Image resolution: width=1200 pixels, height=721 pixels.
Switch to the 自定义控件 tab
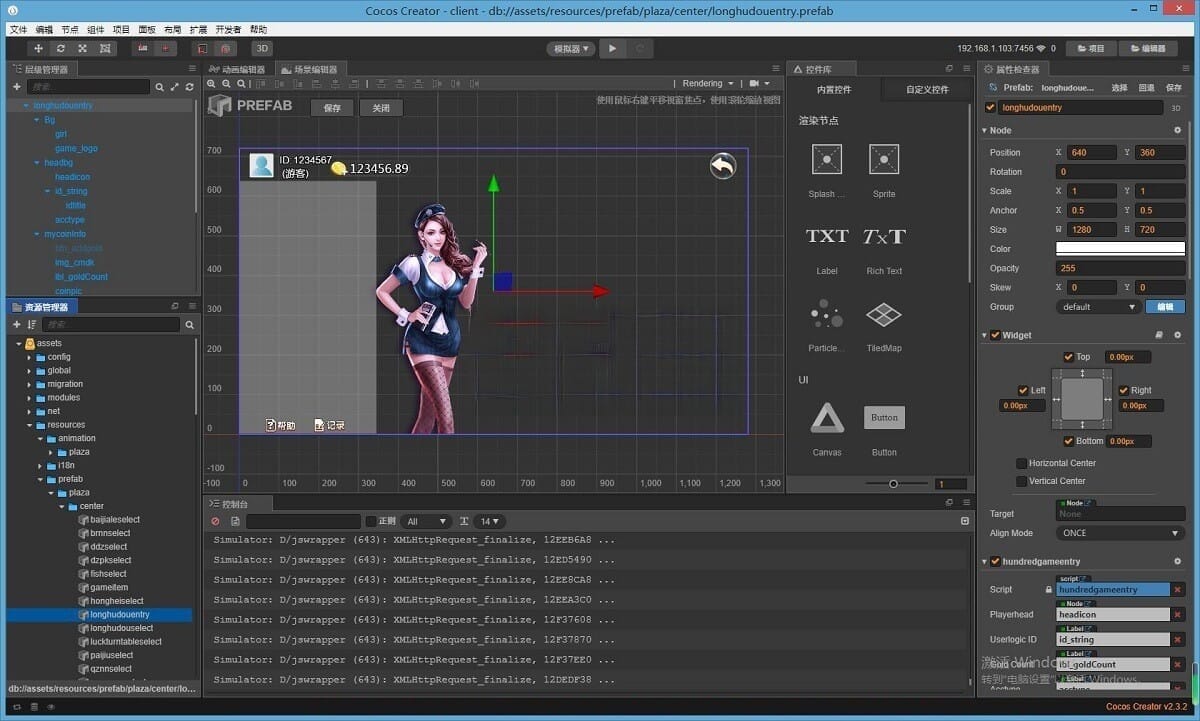point(926,90)
